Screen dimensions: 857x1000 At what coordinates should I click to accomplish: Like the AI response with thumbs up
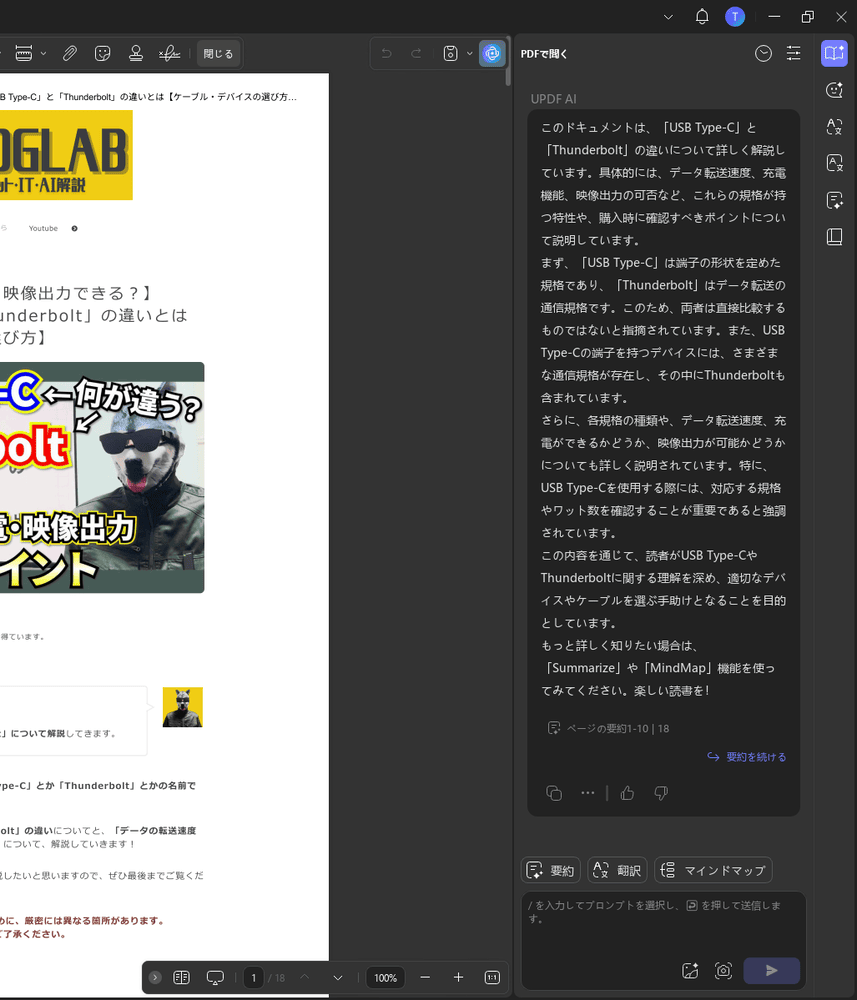(627, 793)
